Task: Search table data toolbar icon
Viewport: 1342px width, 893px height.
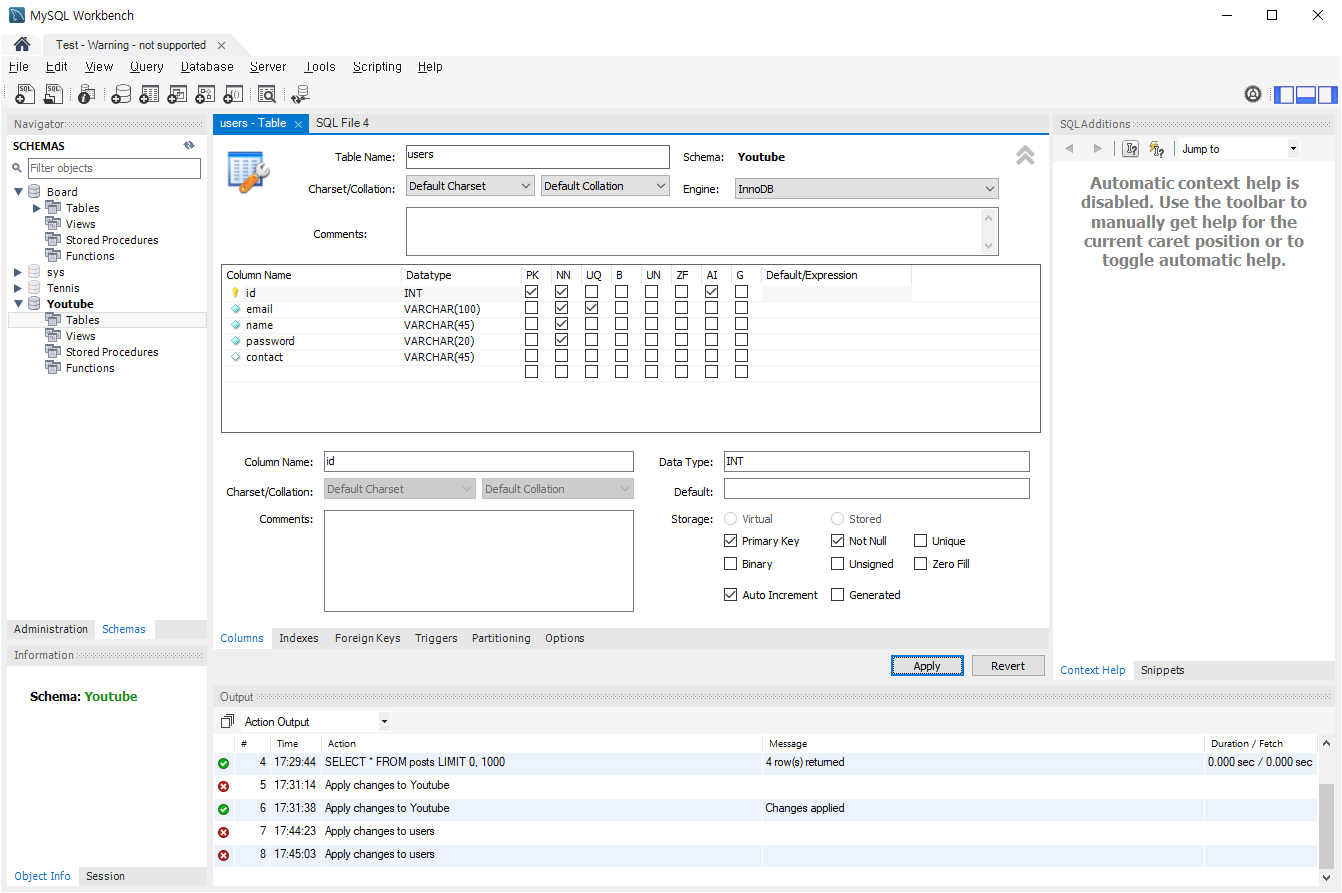Action: tap(266, 94)
